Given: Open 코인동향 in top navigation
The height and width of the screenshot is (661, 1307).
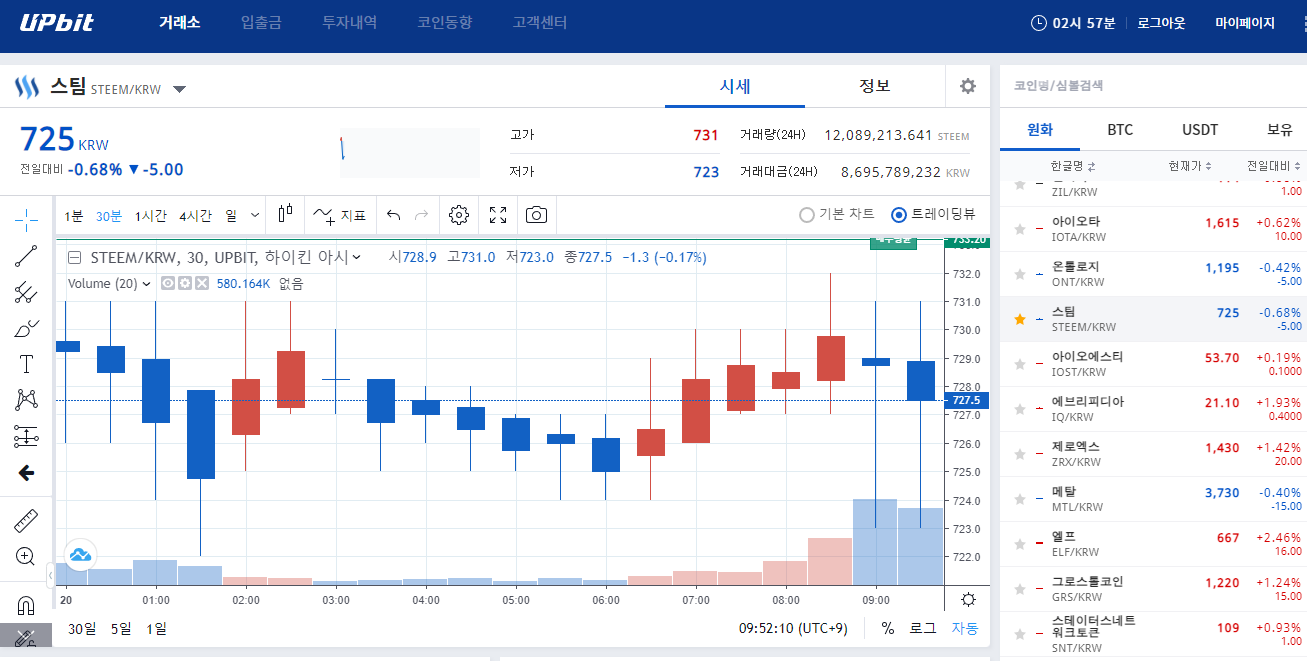Looking at the screenshot, I should click(444, 22).
